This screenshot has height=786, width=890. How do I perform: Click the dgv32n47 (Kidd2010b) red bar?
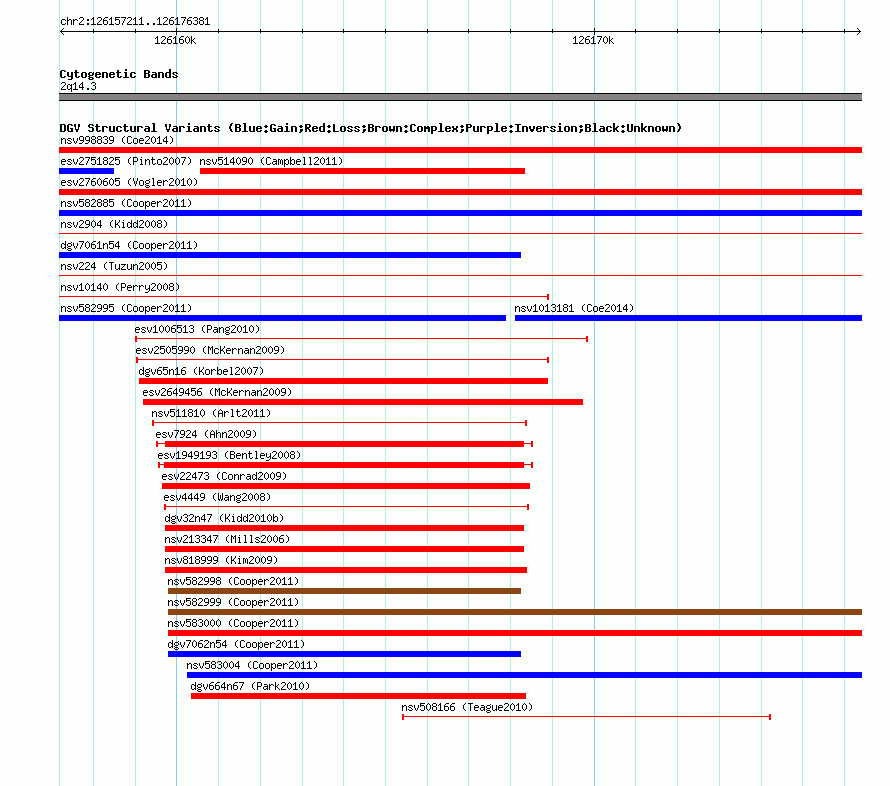(344, 528)
